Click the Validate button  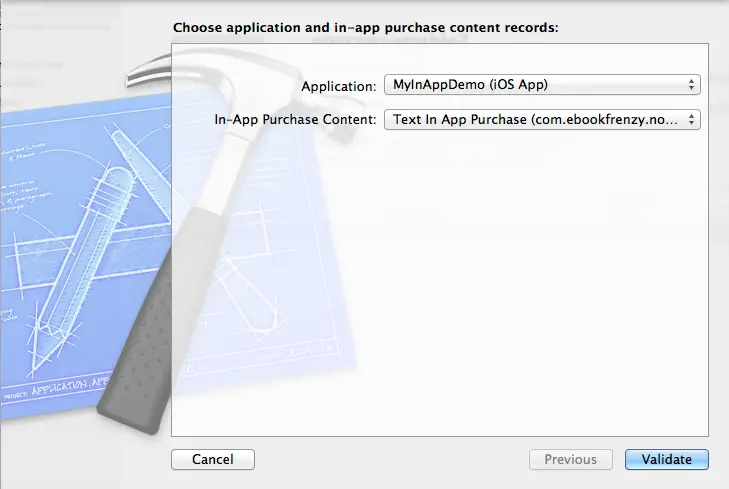point(666,459)
